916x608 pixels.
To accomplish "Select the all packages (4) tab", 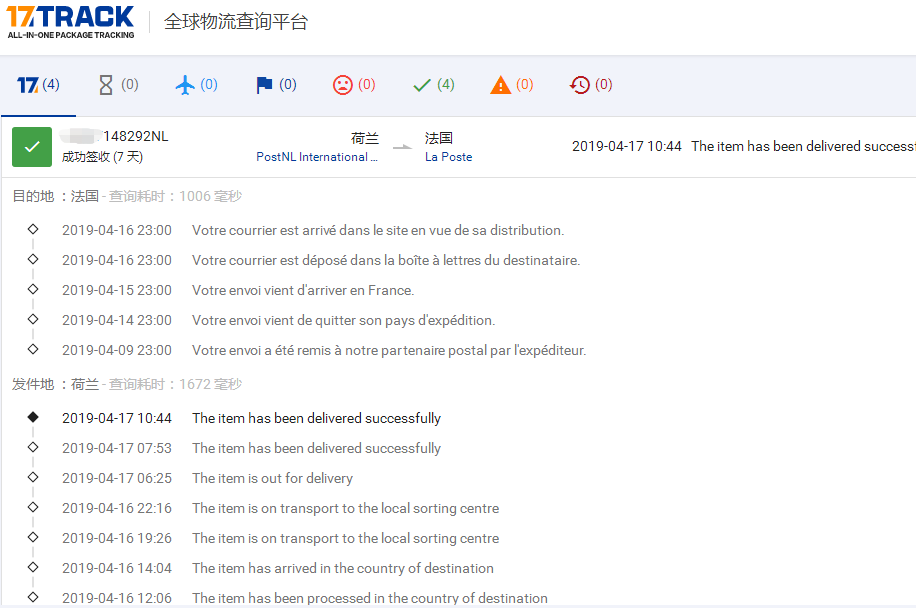I will tap(38, 85).
